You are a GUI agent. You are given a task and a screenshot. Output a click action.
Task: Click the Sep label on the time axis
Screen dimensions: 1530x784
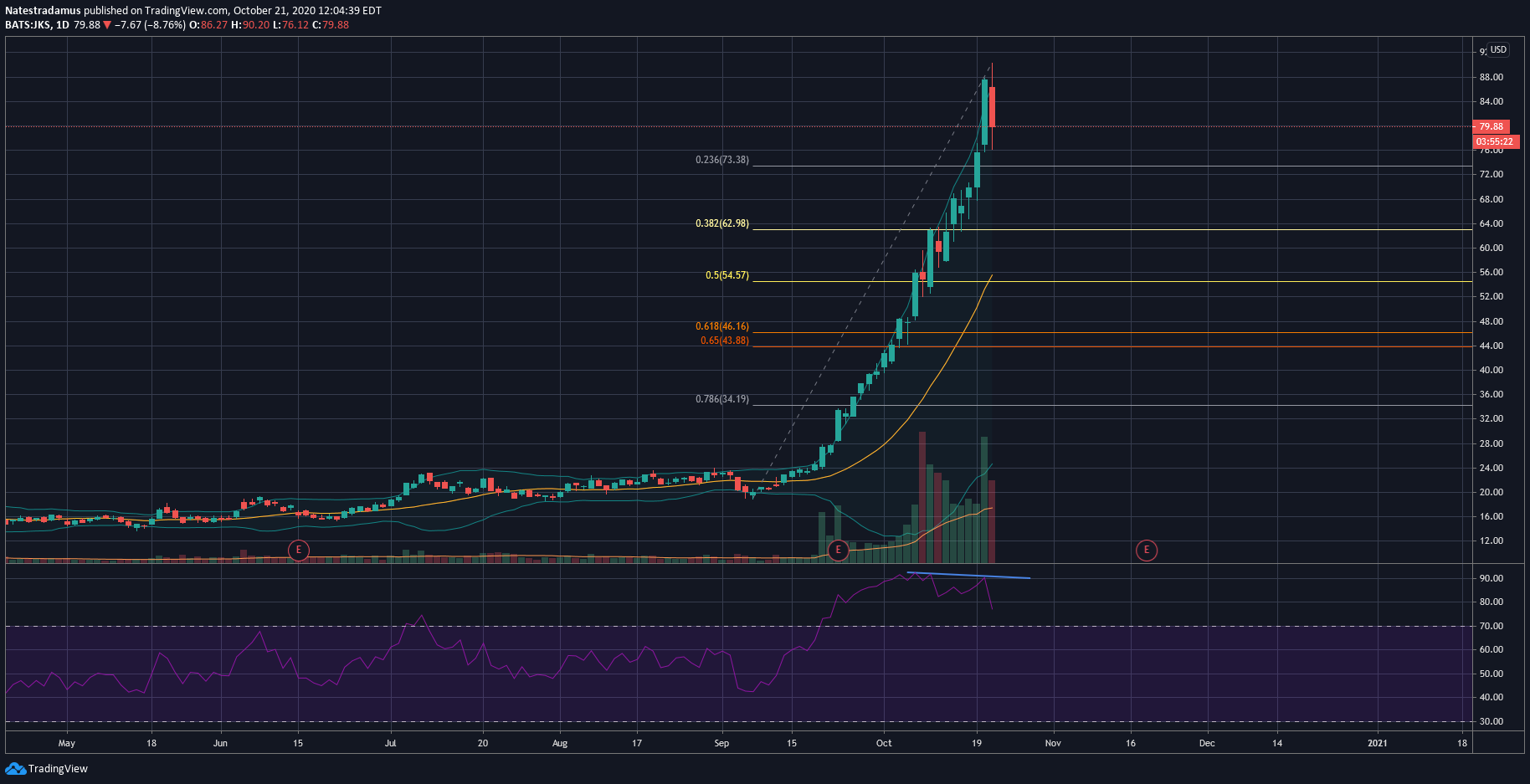721,743
